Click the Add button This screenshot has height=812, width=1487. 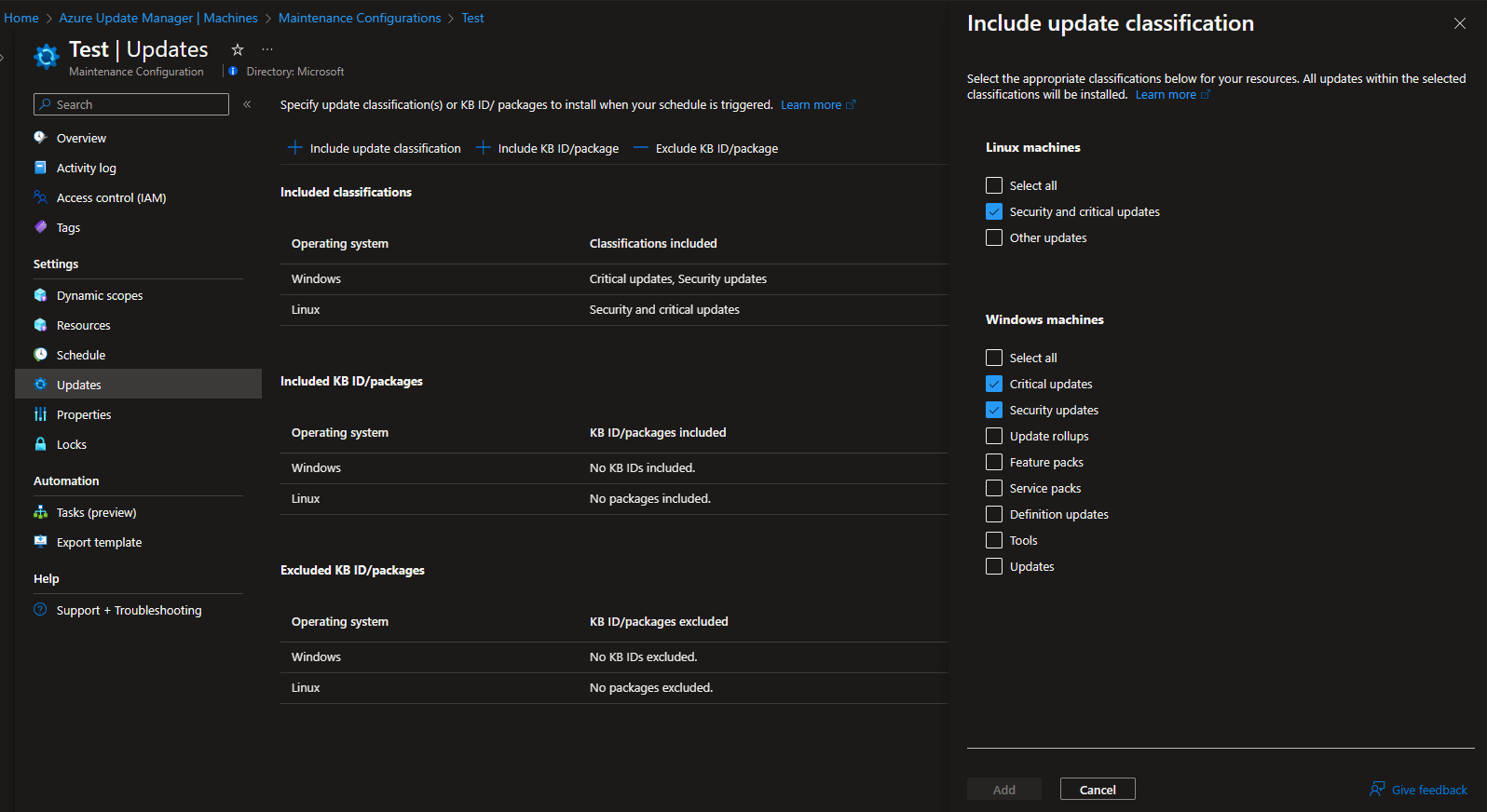pos(1004,789)
